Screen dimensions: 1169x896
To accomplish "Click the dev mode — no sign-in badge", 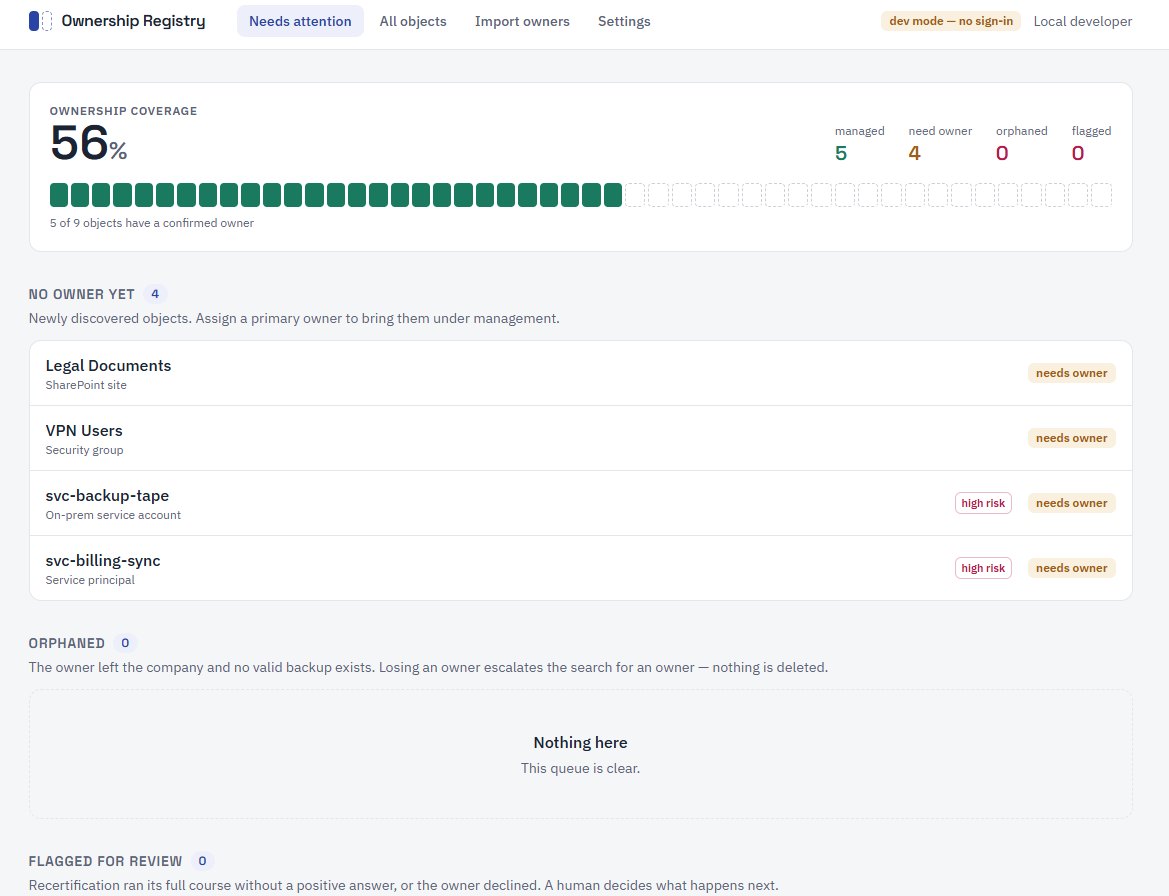I will click(x=951, y=21).
